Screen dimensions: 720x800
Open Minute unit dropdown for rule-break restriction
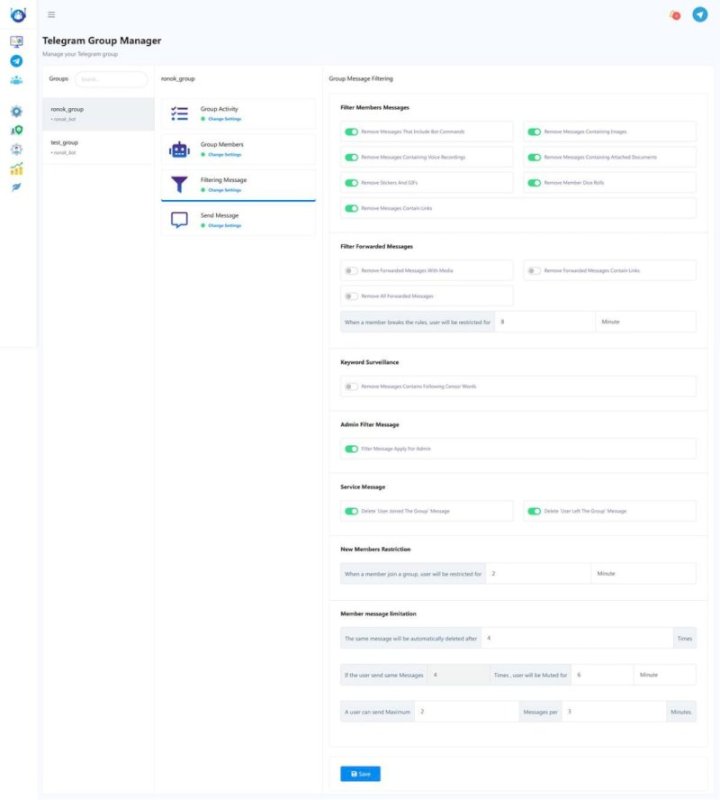[645, 322]
